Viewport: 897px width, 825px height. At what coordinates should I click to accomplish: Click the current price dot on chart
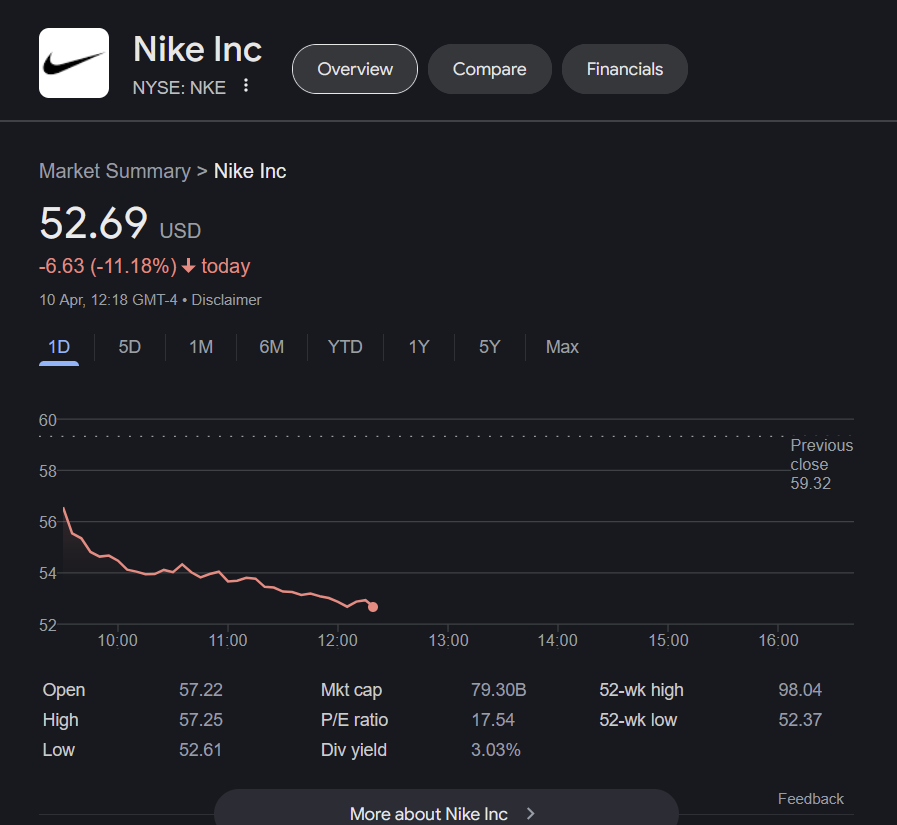[x=373, y=607]
